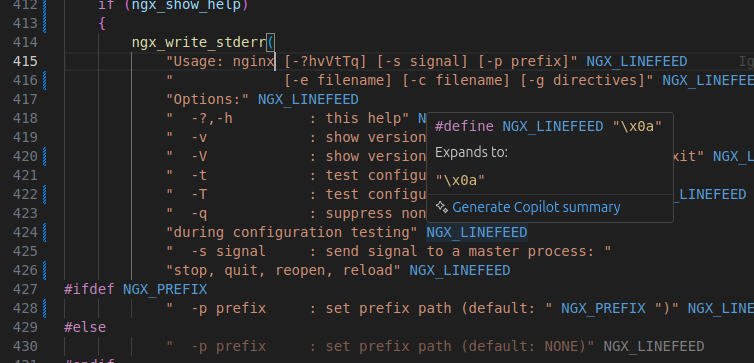The width and height of the screenshot is (754, 363).
Task: Select line number 415 in the gutter
Action: point(25,61)
